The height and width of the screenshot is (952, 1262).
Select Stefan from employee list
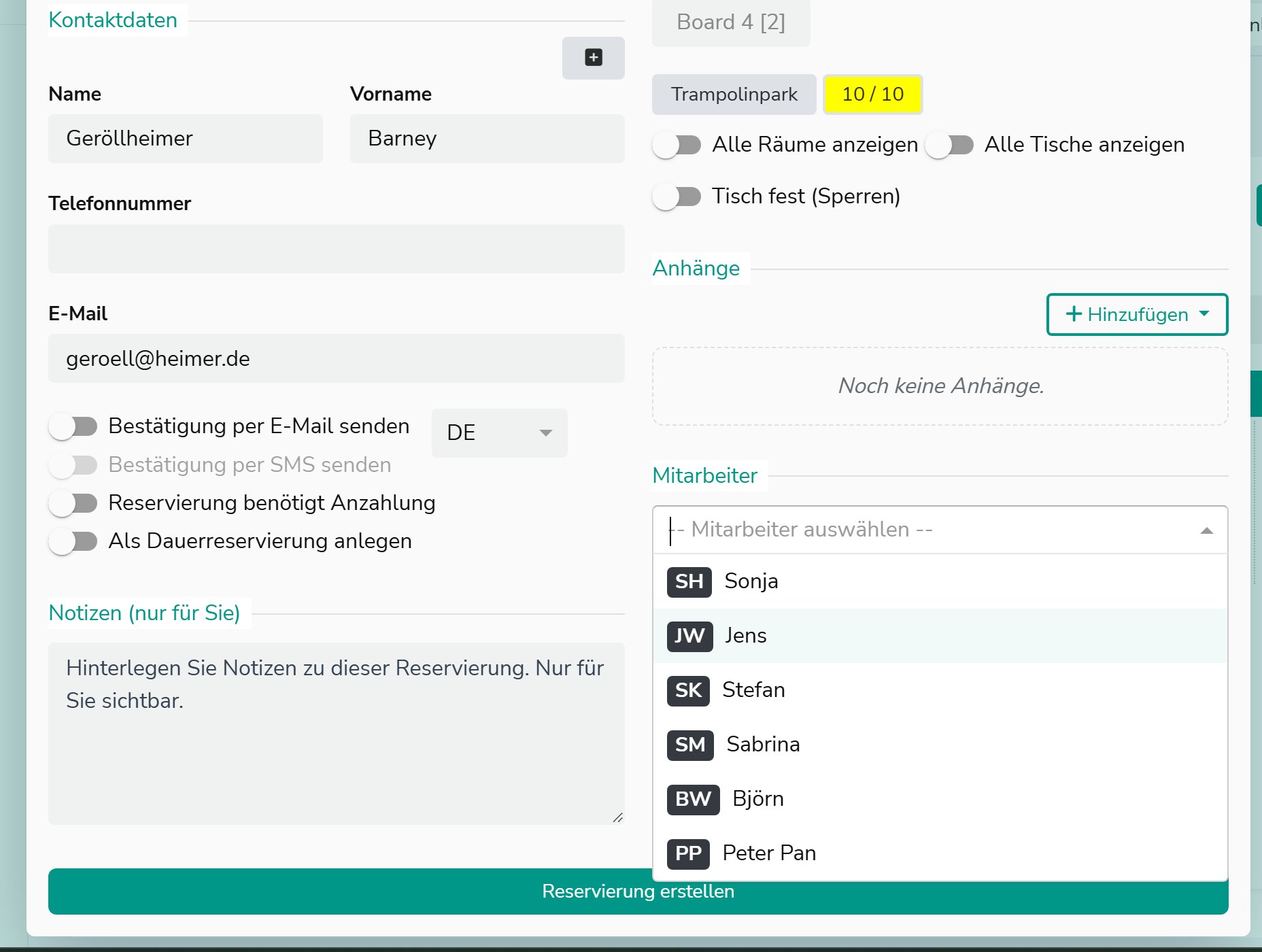pyautogui.click(x=940, y=690)
